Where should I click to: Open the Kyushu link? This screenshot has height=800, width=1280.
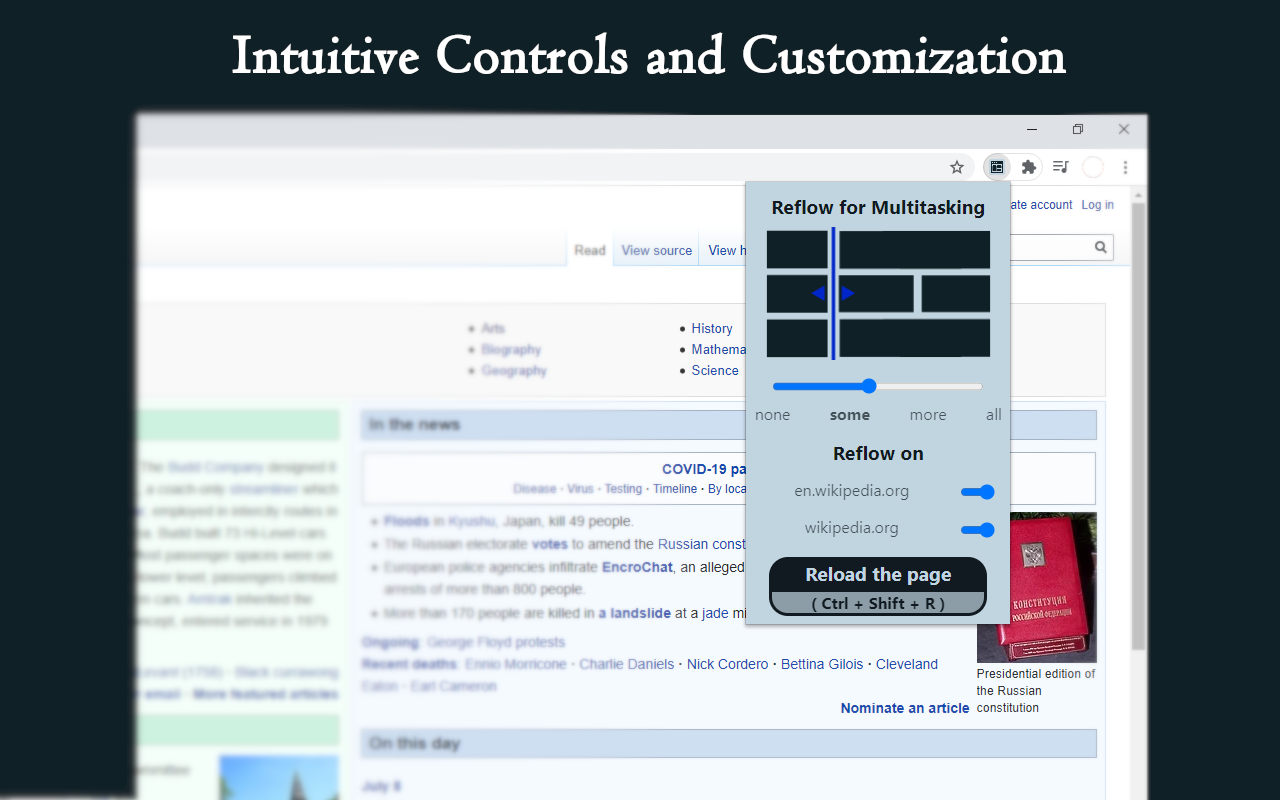pyautogui.click(x=471, y=521)
